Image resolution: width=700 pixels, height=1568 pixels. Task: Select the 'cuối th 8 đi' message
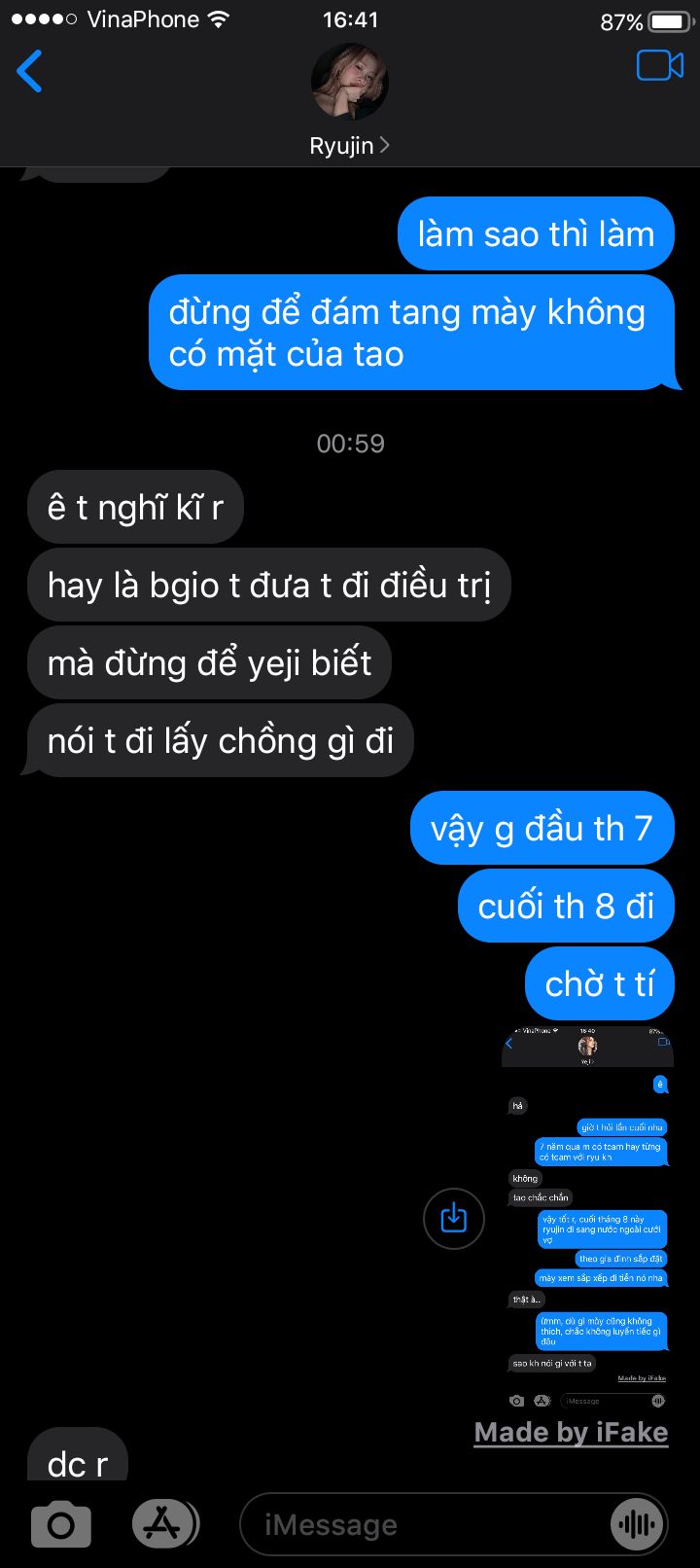pyautogui.click(x=566, y=906)
